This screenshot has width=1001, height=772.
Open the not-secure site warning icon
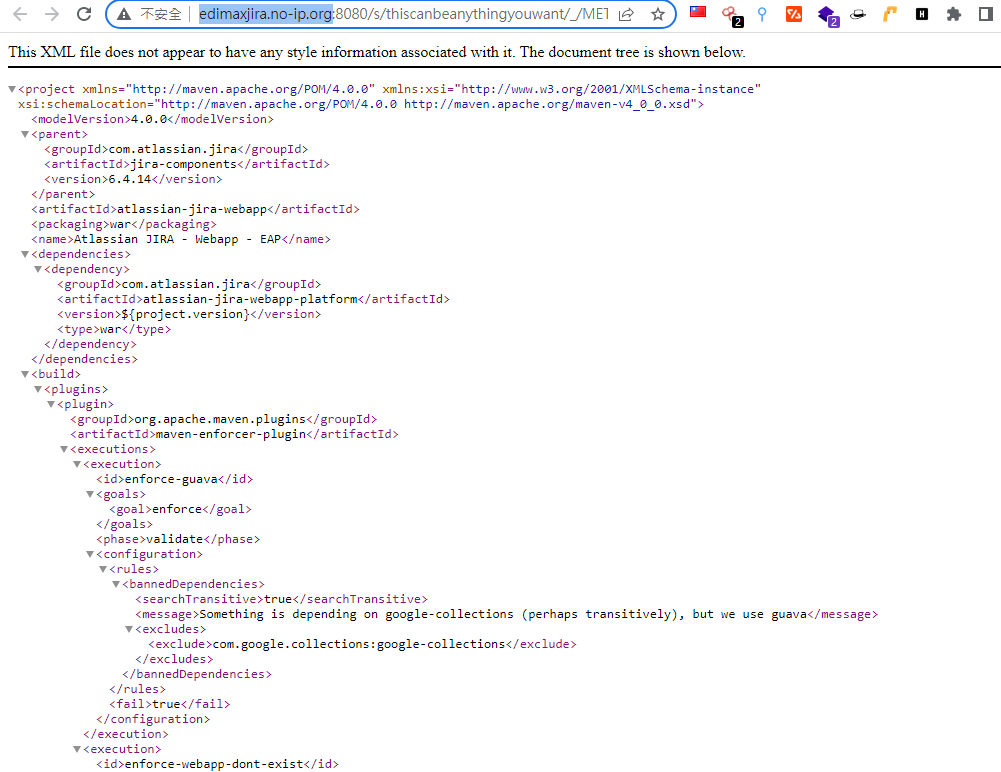pyautogui.click(x=124, y=14)
